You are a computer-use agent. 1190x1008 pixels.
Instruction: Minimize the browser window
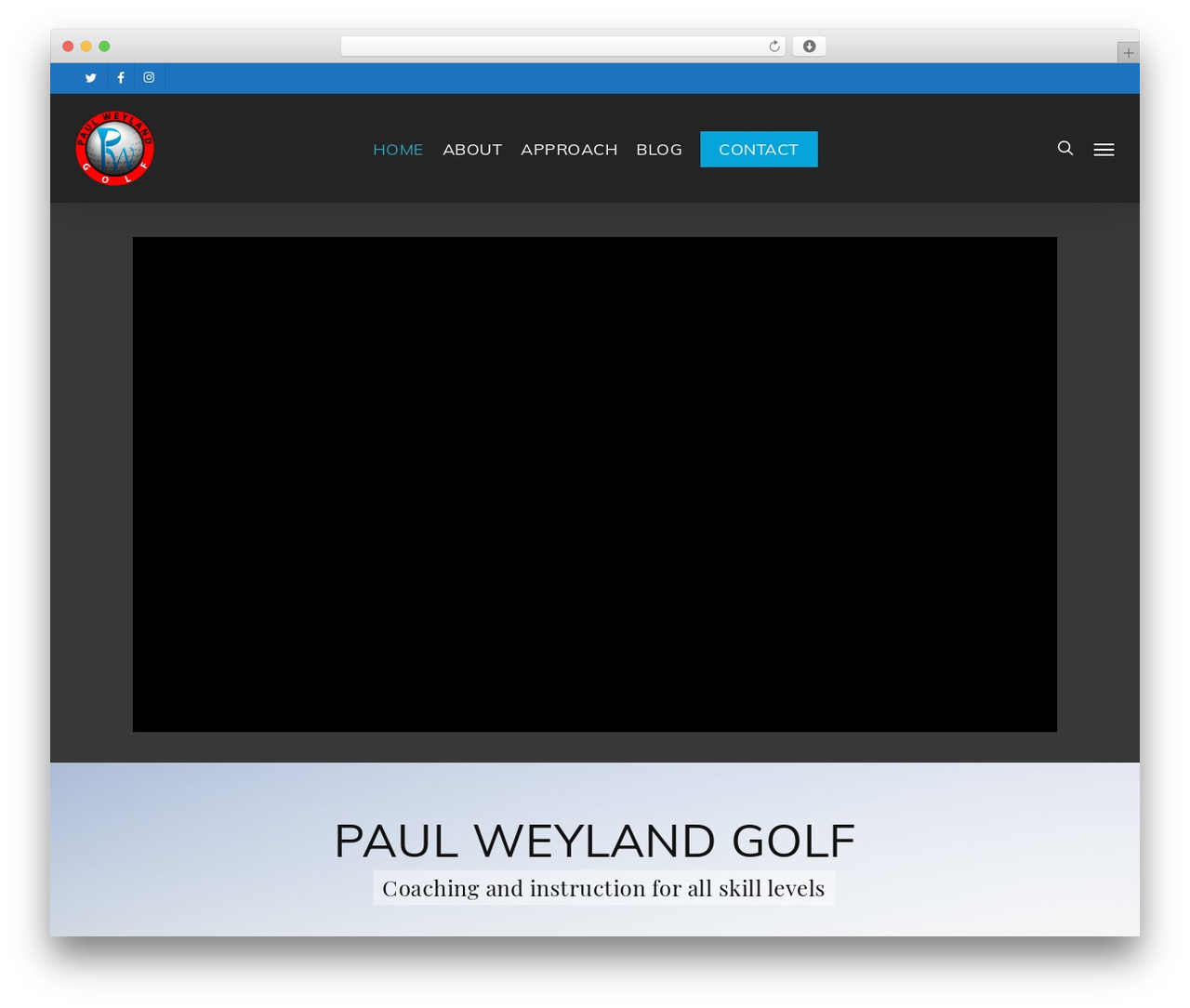click(86, 46)
